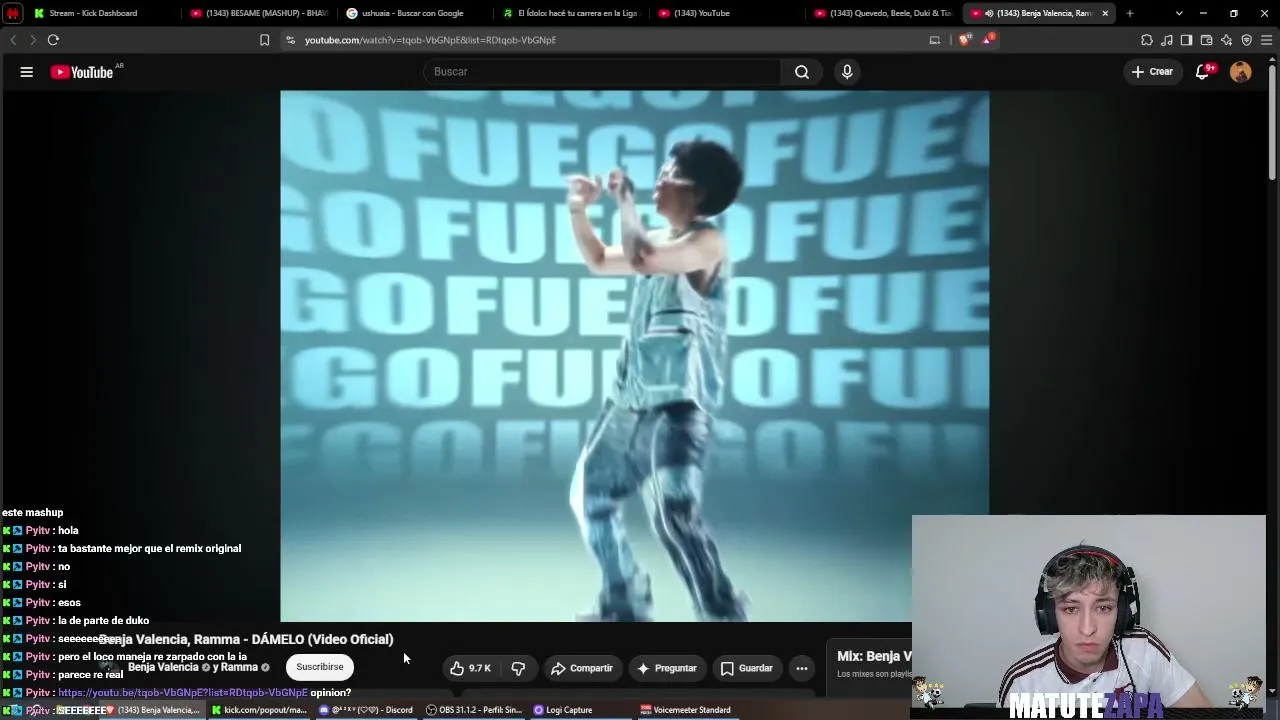
Task: Click the video player to pause playback
Action: click(635, 356)
